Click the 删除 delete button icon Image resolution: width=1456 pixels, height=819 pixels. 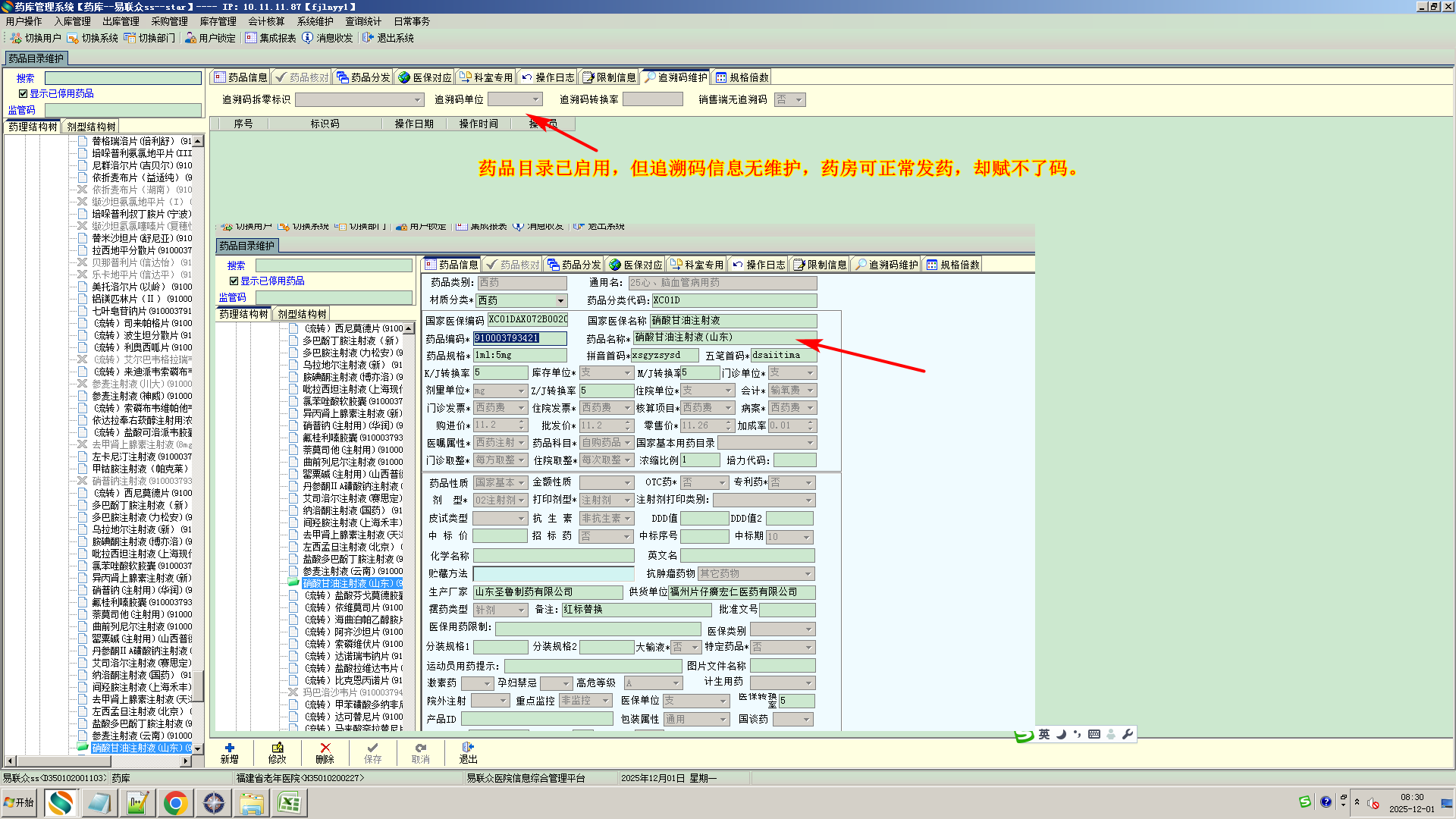click(x=325, y=748)
